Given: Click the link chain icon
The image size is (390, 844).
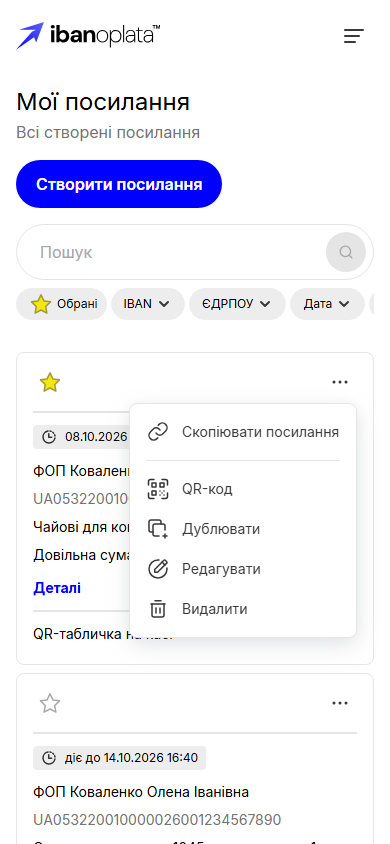Looking at the screenshot, I should [158, 432].
